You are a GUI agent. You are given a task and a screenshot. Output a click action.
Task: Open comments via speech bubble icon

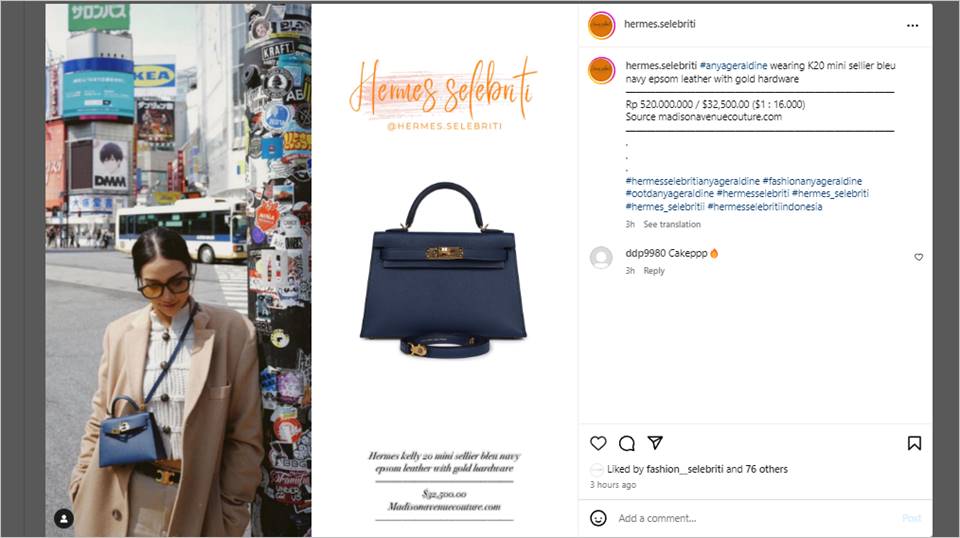[x=626, y=443]
